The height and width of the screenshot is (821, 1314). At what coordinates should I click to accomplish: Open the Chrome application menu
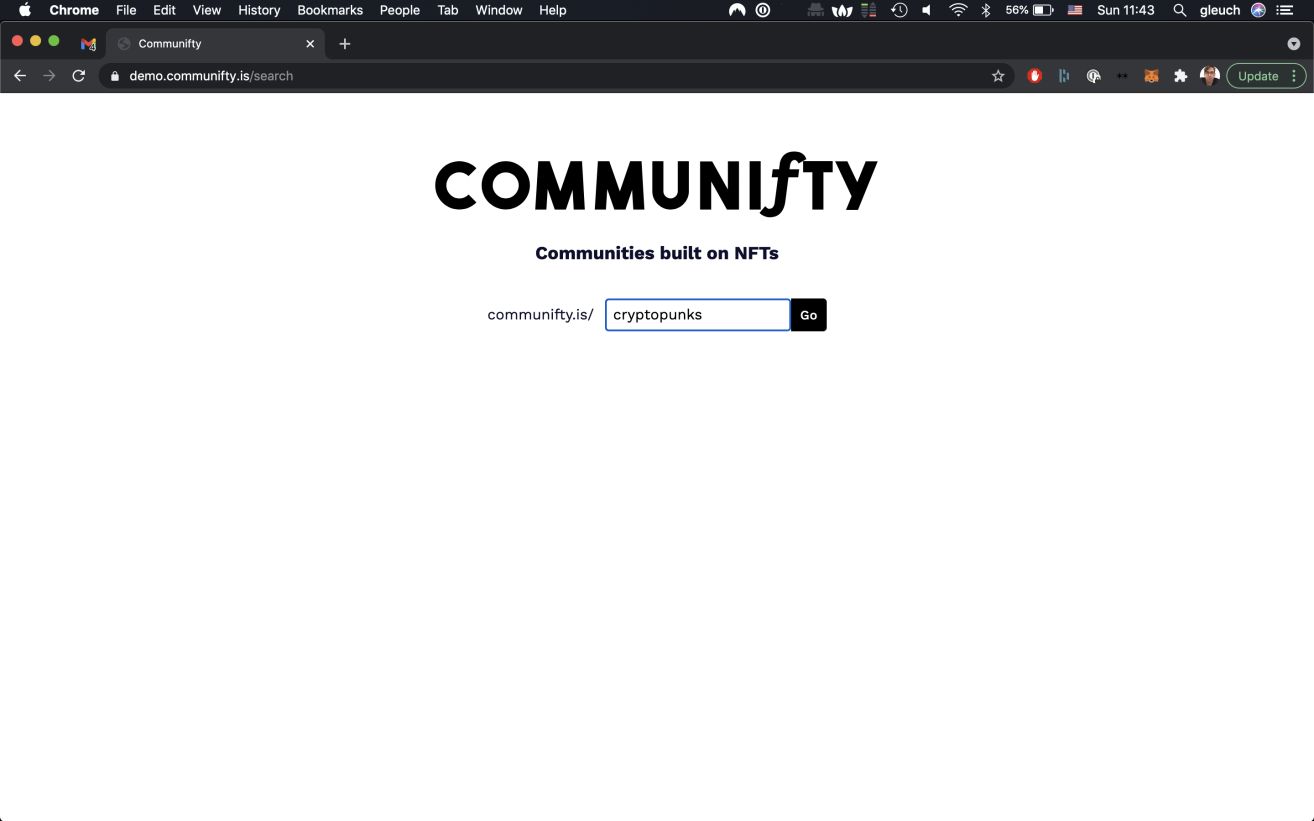point(74,10)
